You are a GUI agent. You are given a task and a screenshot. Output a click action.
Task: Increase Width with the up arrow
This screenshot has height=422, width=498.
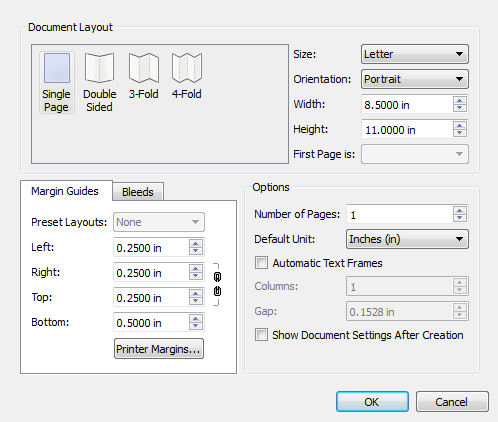[x=460, y=101]
